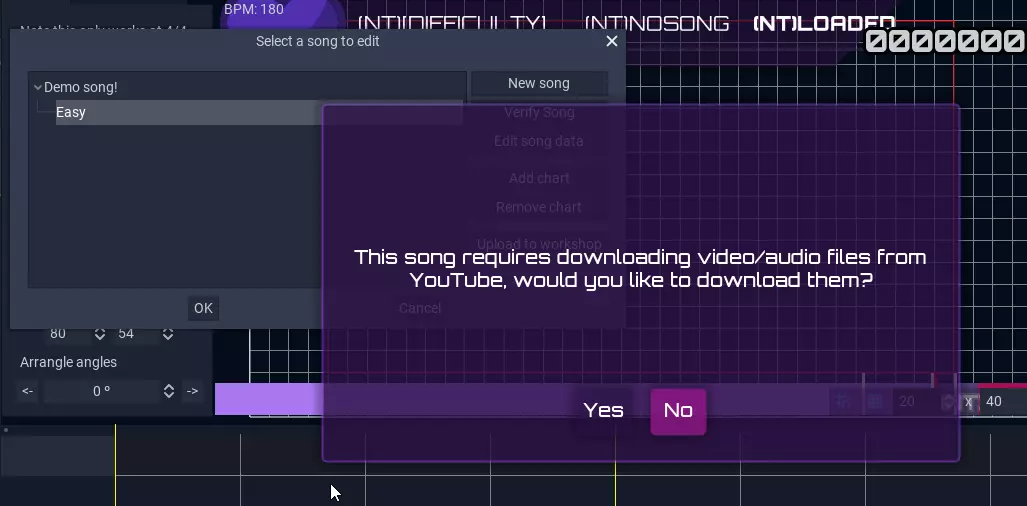Confirm YouTube download with Yes
Image resolution: width=1027 pixels, height=506 pixels.
[x=603, y=410]
